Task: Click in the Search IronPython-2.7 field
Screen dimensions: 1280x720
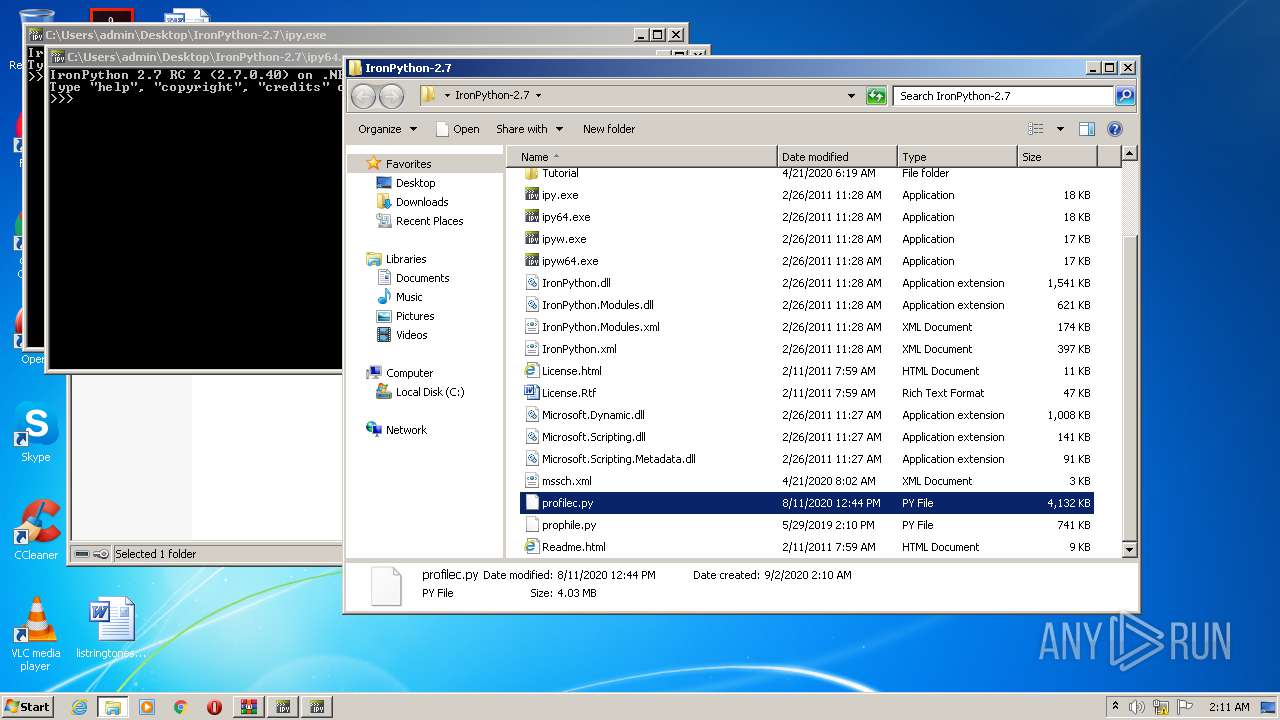Action: [x=1003, y=96]
